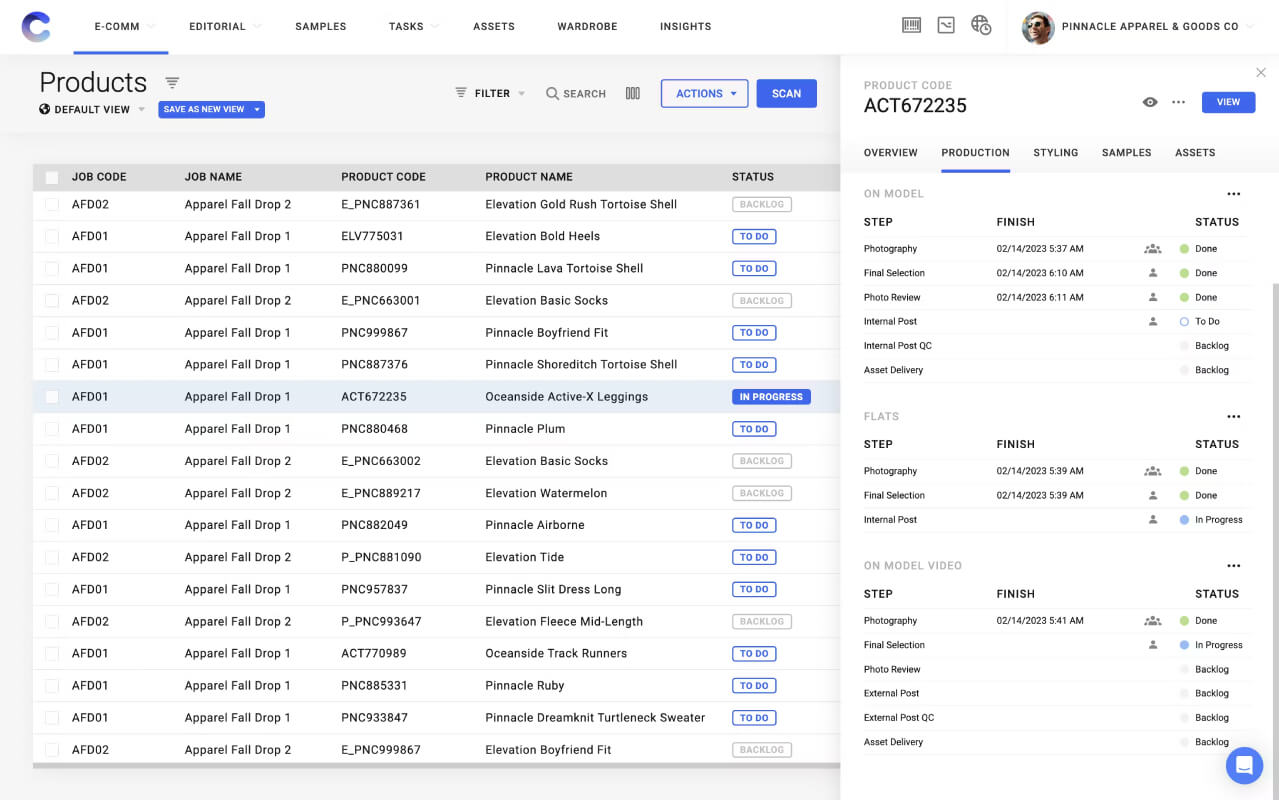Open the activity chart icon in header

(946, 26)
